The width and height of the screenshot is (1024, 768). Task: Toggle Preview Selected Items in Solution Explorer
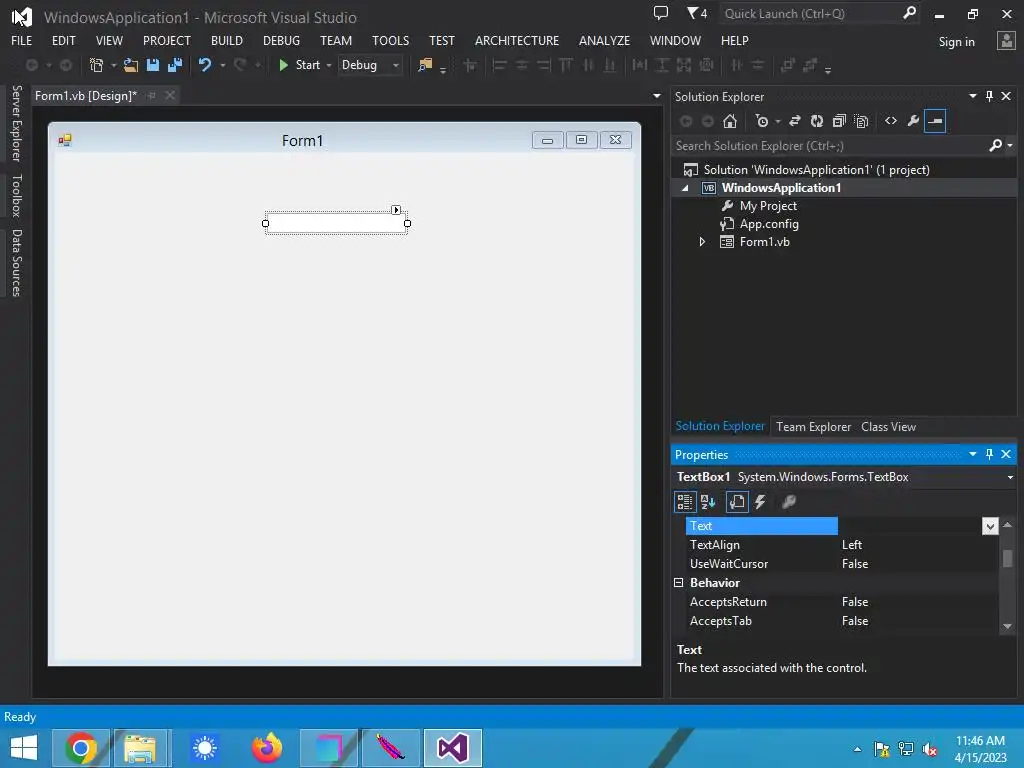pos(935,121)
